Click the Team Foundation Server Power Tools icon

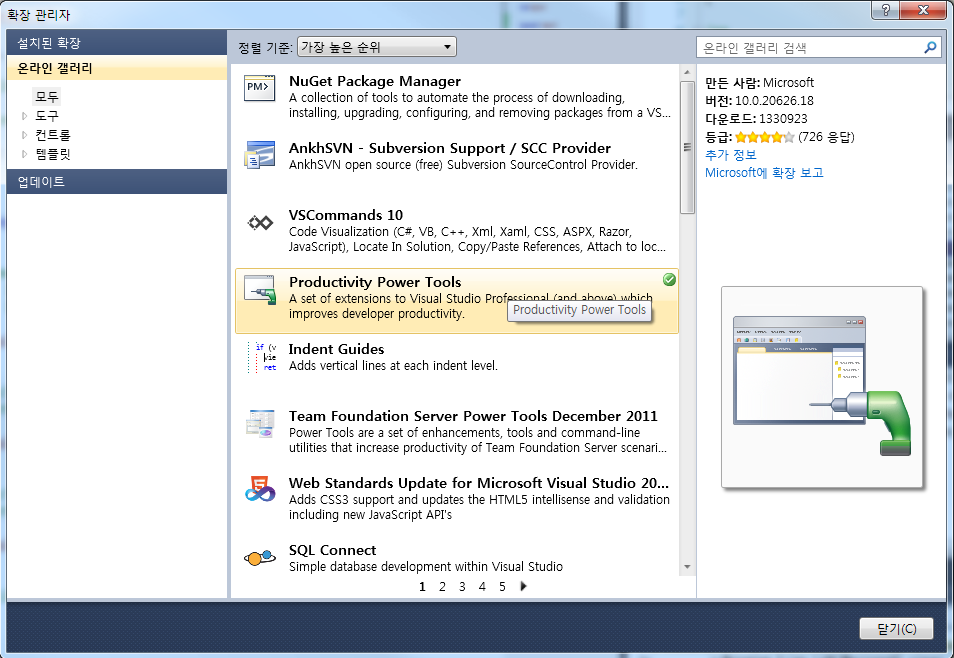coord(259,424)
